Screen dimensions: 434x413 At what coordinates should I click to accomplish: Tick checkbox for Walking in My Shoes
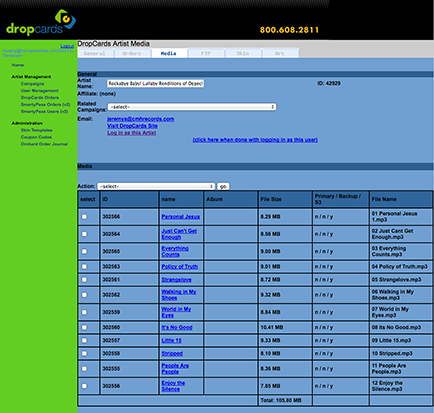click(84, 295)
